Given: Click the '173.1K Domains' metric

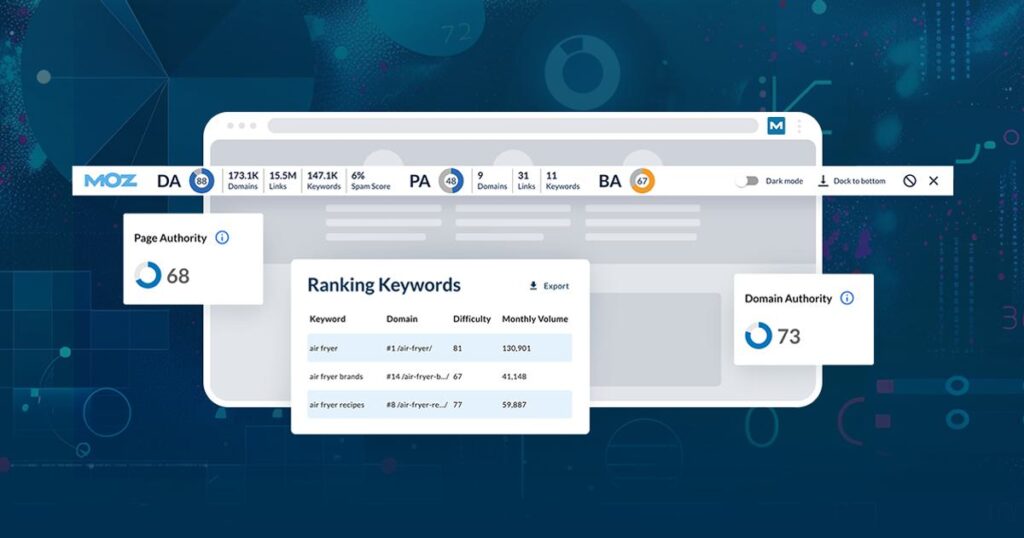Looking at the screenshot, I should coord(243,181).
